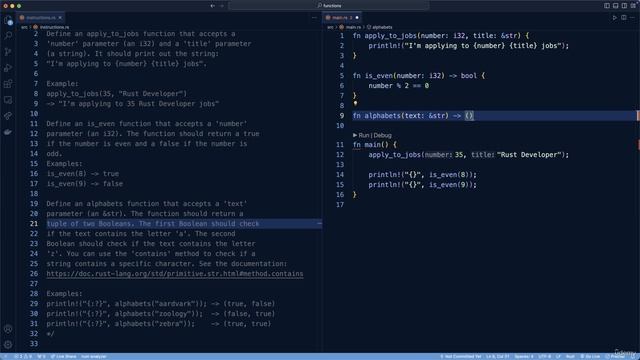Click the 'Example:' comment on line 7

pos(62,84)
